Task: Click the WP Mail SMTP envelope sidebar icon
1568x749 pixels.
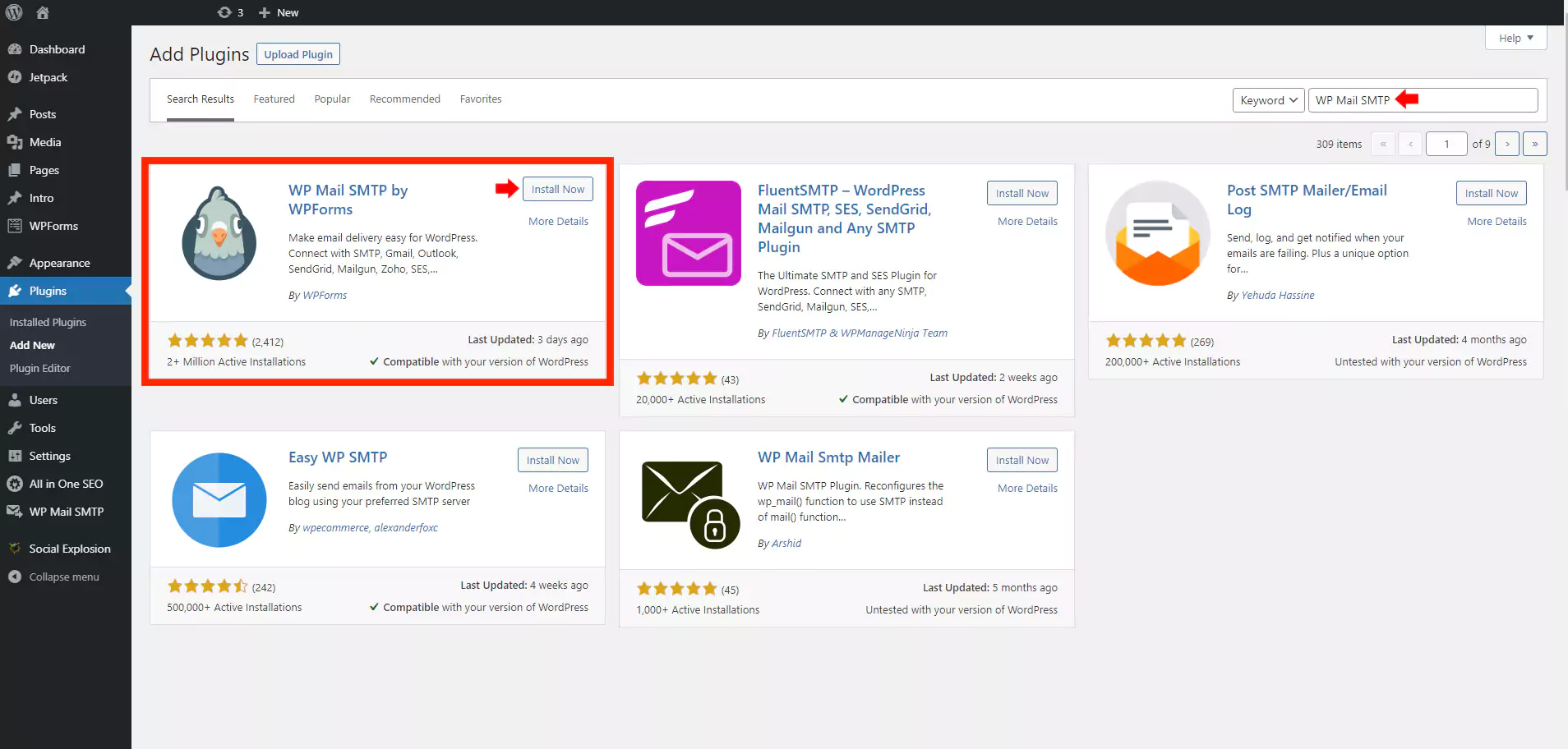Action: coord(15,511)
